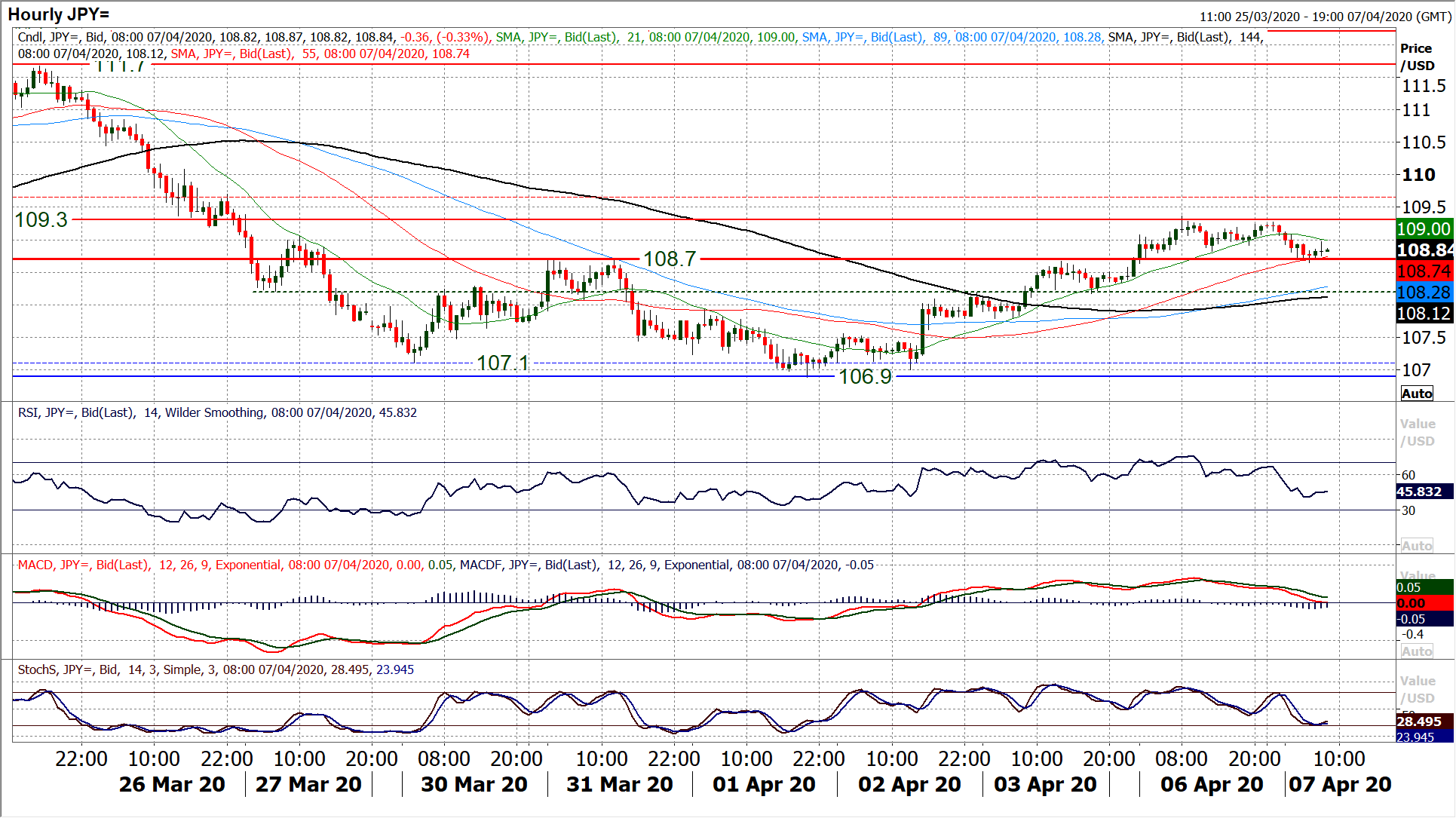Click the 107.5 price axis label
1456x818 pixels.
tap(1424, 338)
